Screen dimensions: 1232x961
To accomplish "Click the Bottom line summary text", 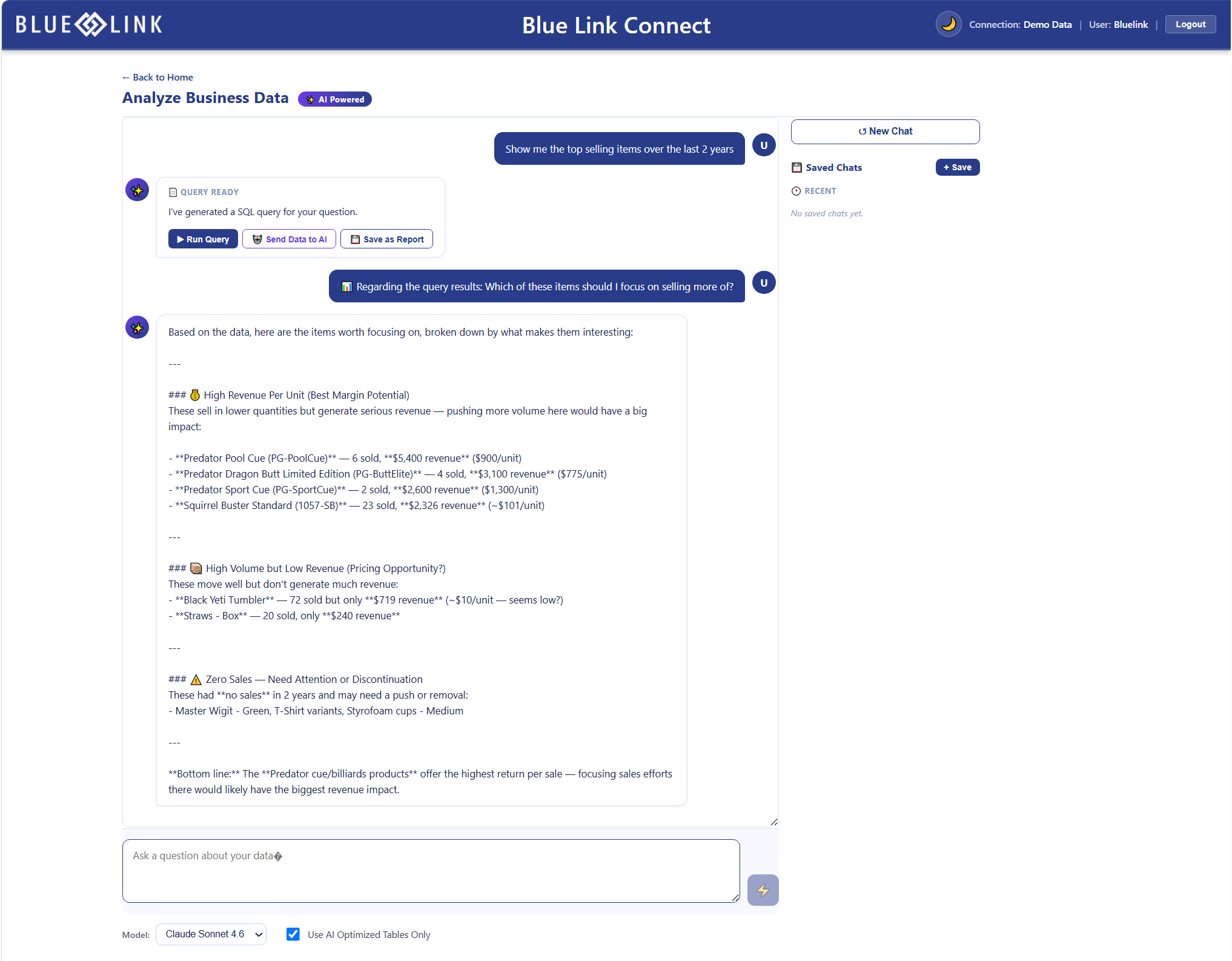I will [420, 782].
